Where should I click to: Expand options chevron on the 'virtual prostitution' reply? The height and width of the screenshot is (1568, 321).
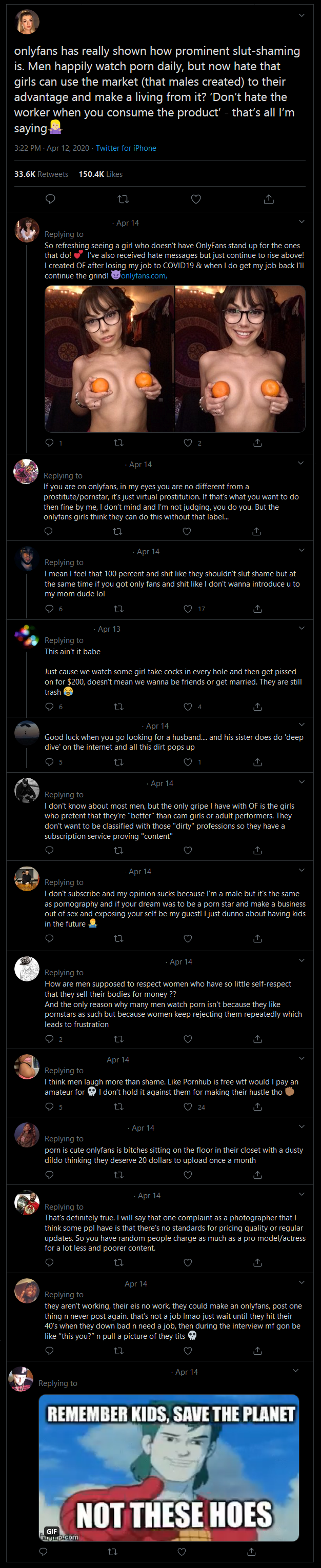300,463
